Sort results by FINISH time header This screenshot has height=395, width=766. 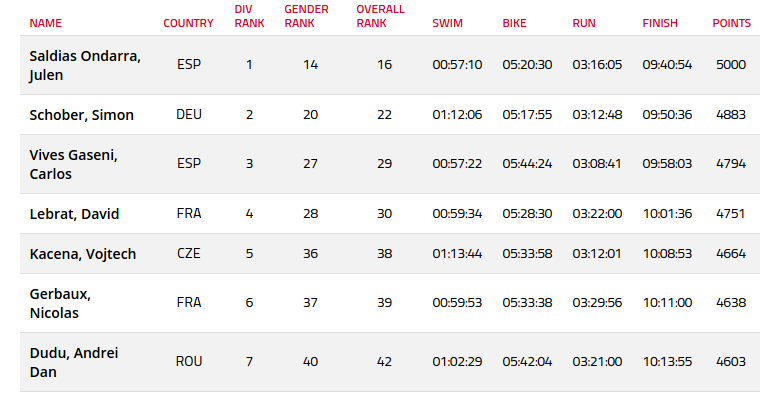pyautogui.click(x=660, y=23)
